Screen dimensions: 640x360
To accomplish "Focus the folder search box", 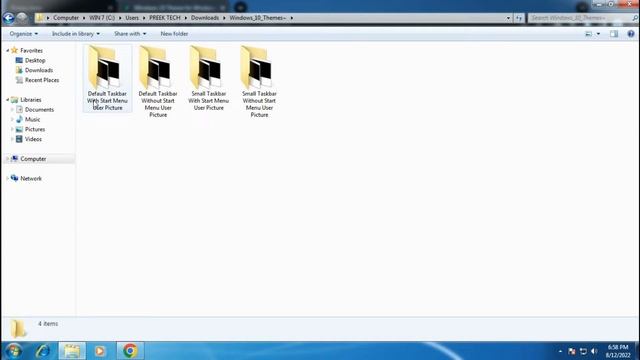I will (x=582, y=18).
